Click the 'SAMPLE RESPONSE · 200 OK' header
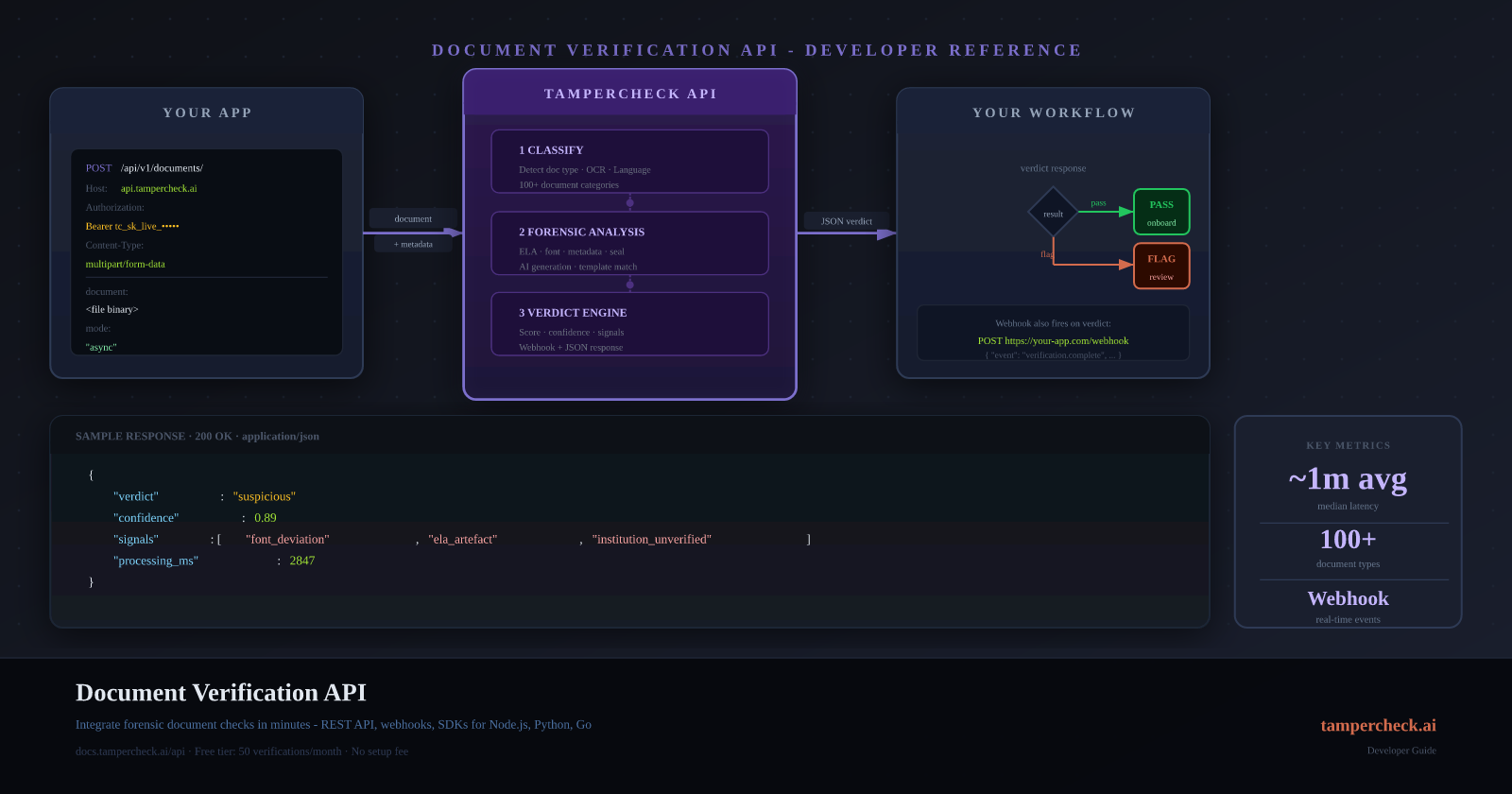 [x=198, y=436]
